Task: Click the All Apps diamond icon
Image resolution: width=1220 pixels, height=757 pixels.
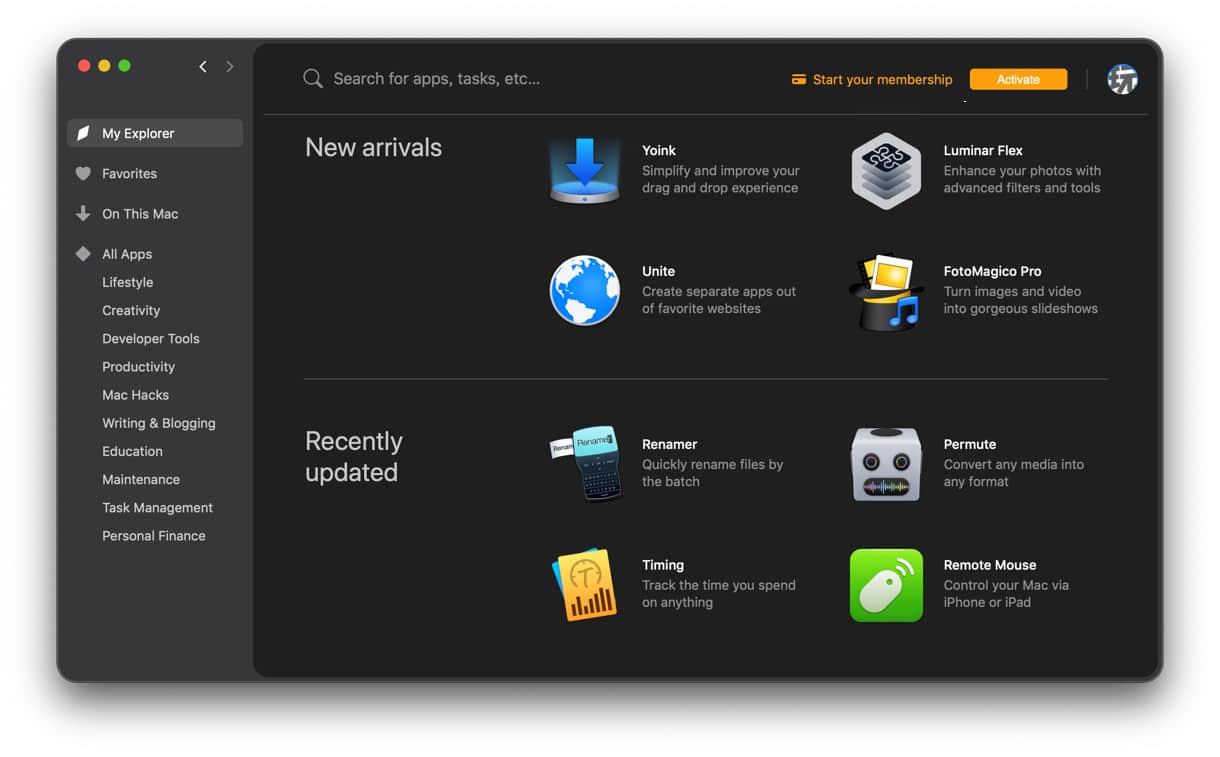Action: click(83, 254)
